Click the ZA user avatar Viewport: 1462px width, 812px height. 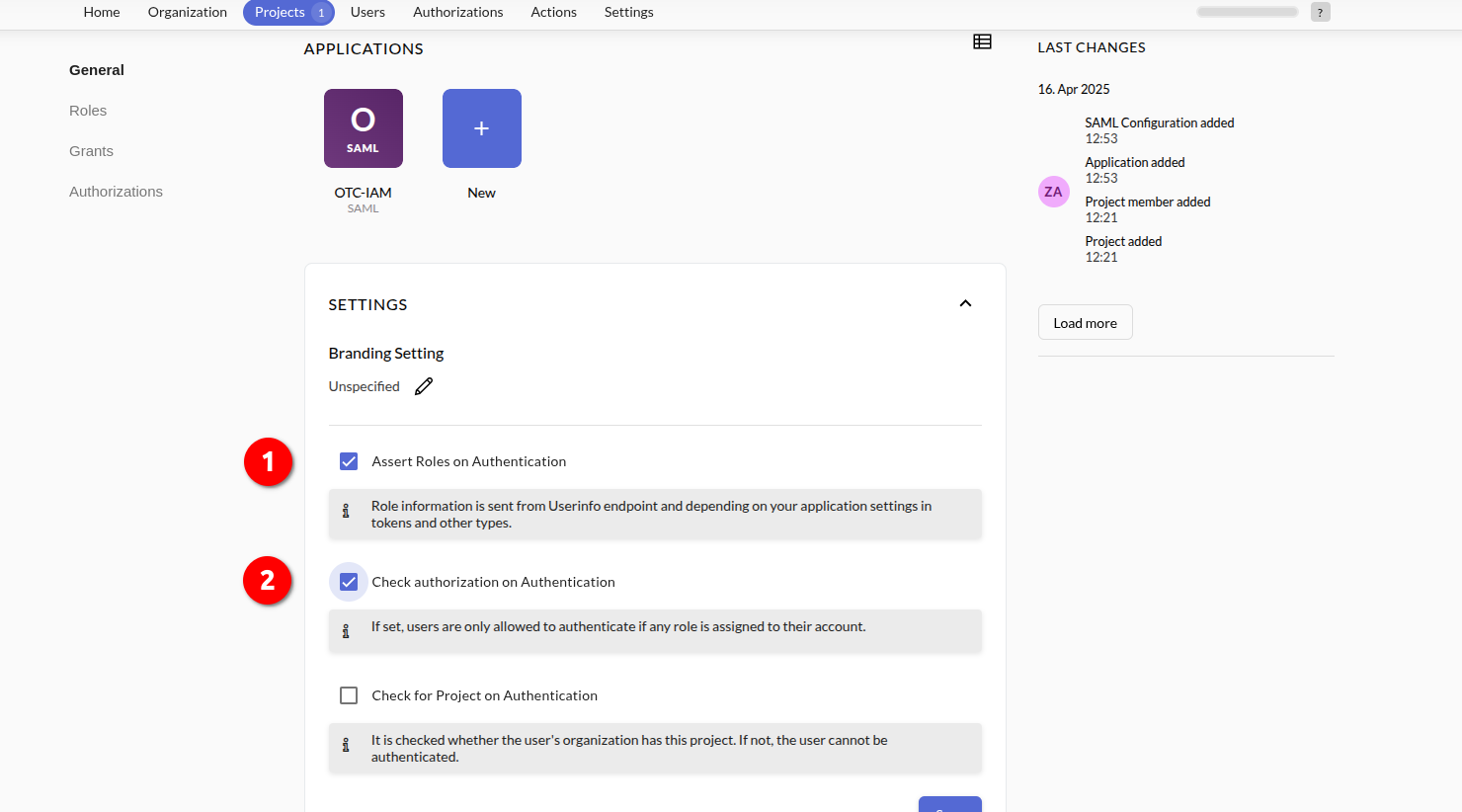[1053, 192]
